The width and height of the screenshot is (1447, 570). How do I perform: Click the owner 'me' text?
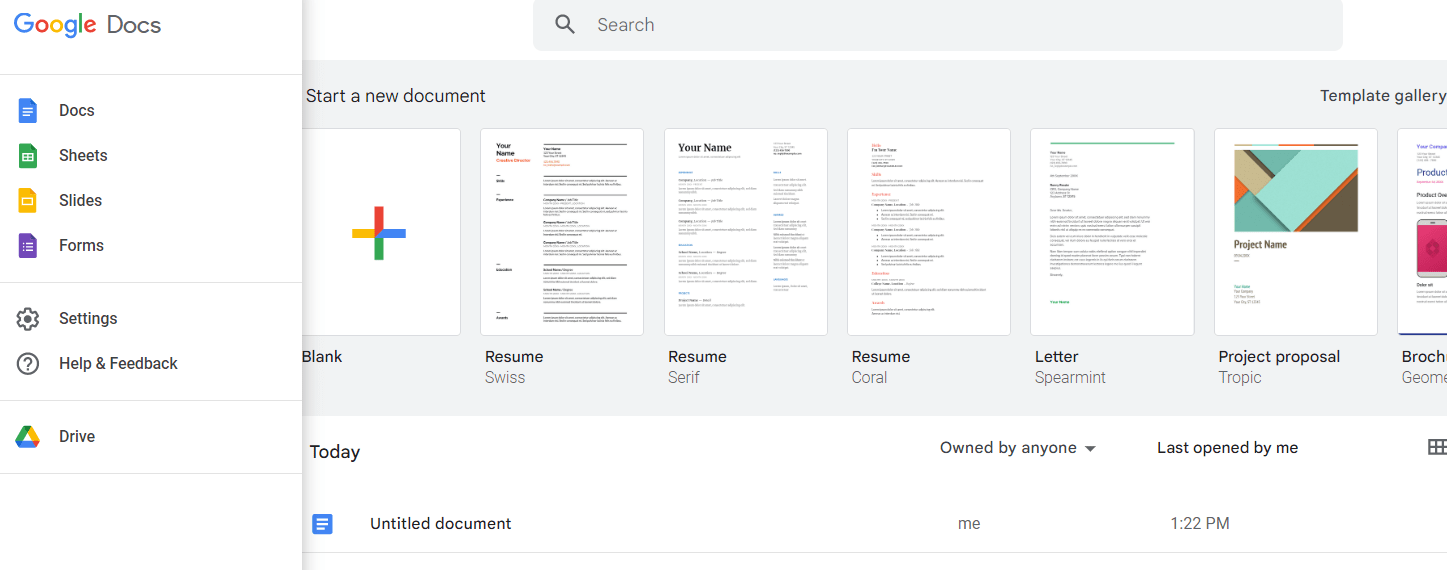pos(969,523)
